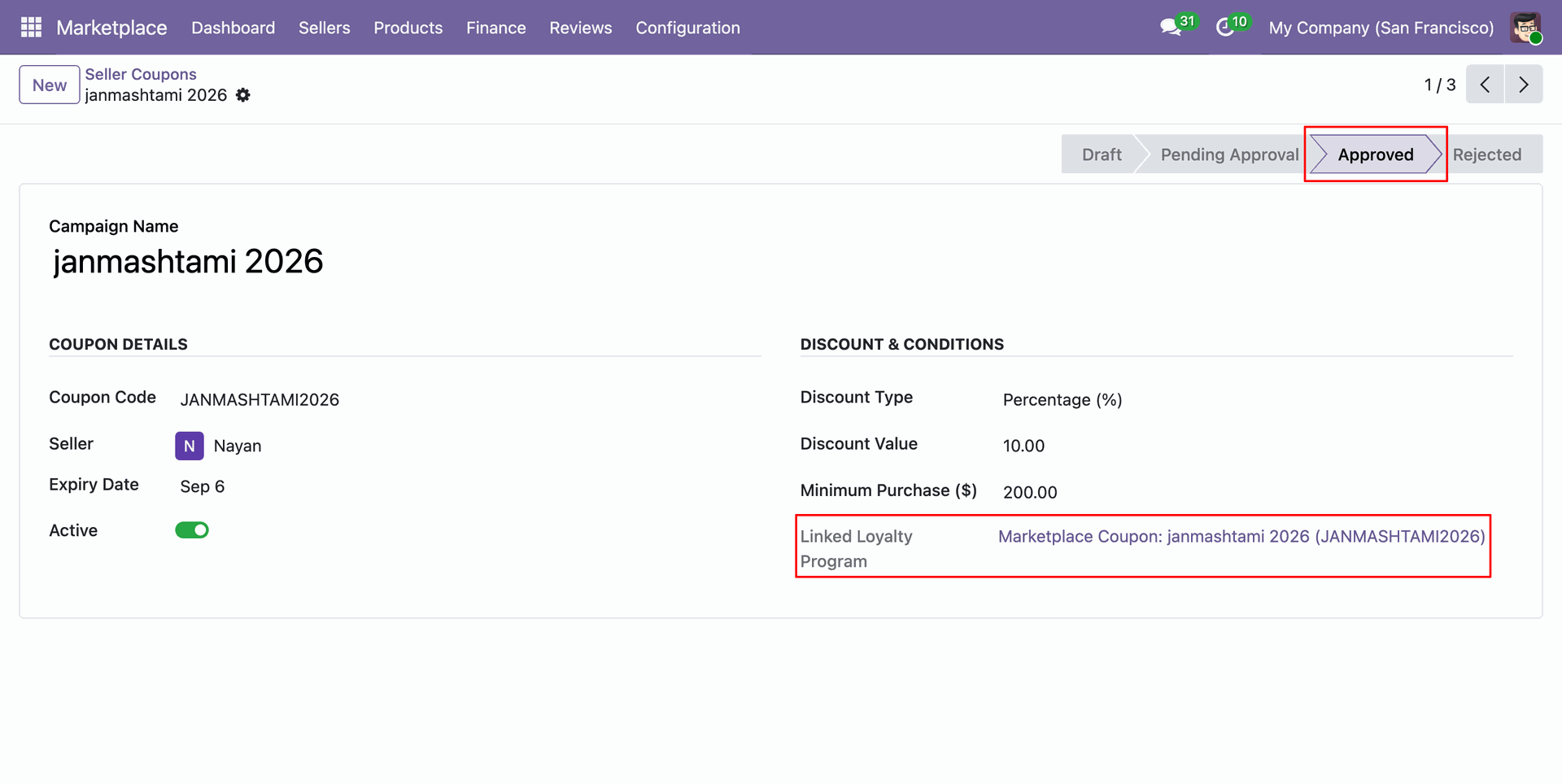Go back to Seller Coupons breadcrumb

pos(141,74)
